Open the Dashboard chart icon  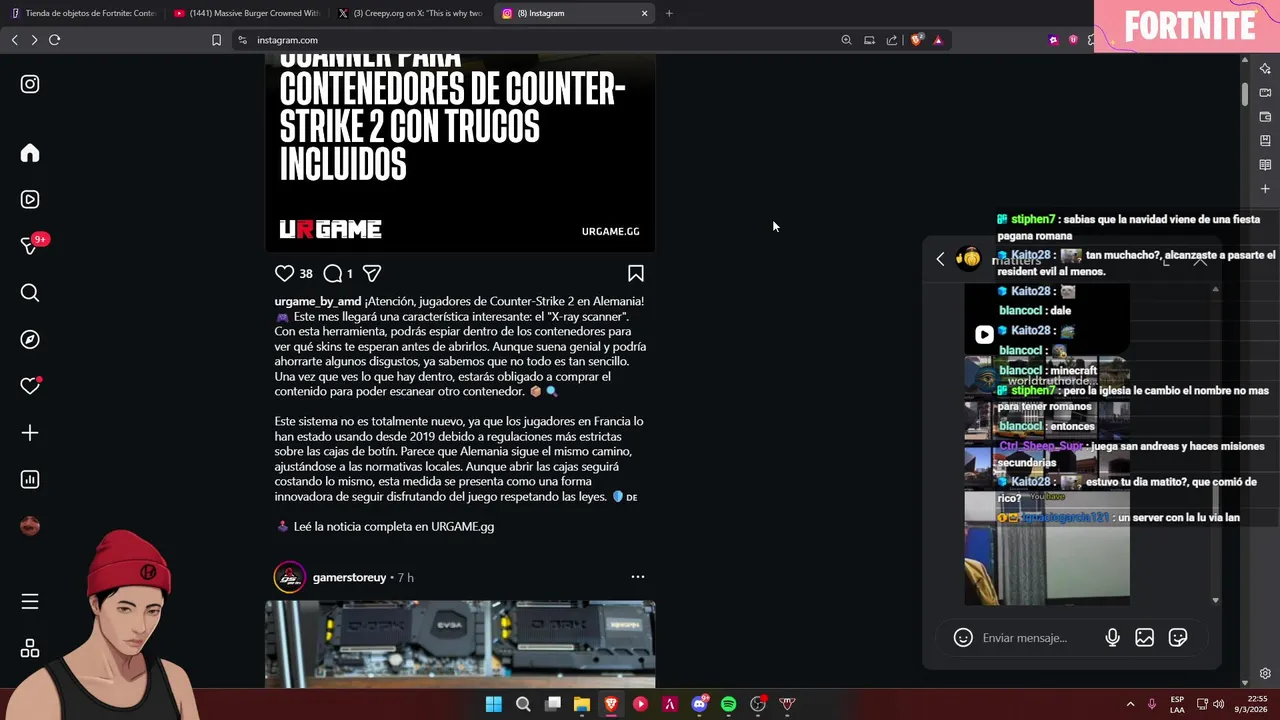coord(30,479)
